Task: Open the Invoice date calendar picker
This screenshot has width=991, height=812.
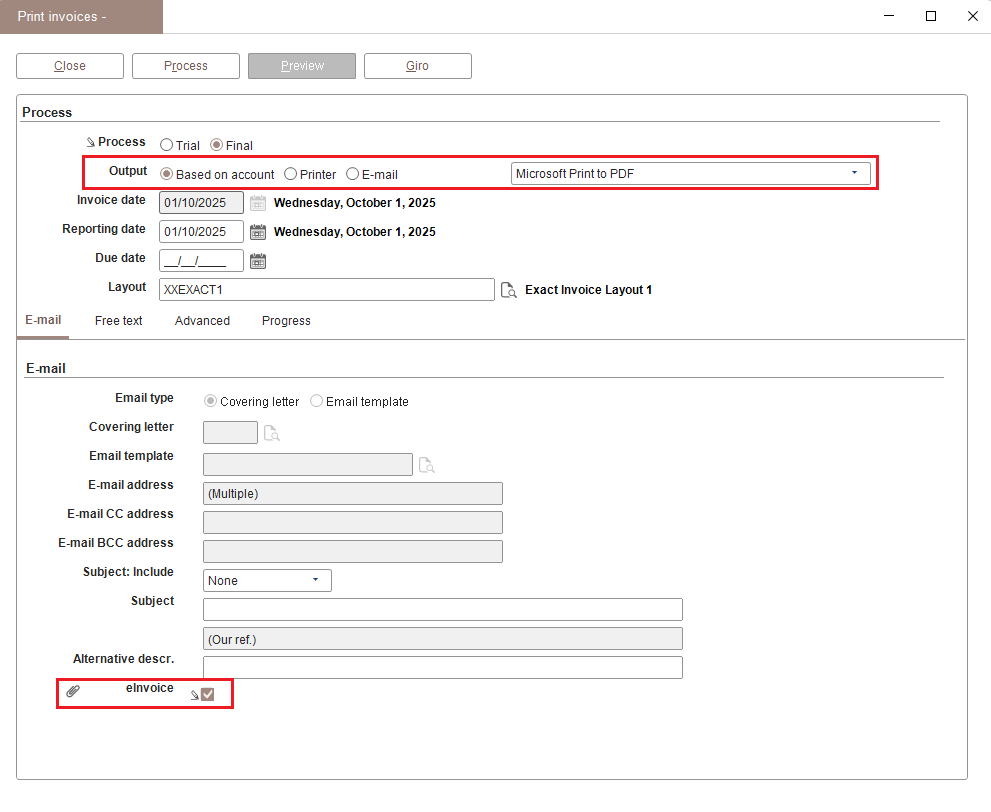Action: [258, 203]
